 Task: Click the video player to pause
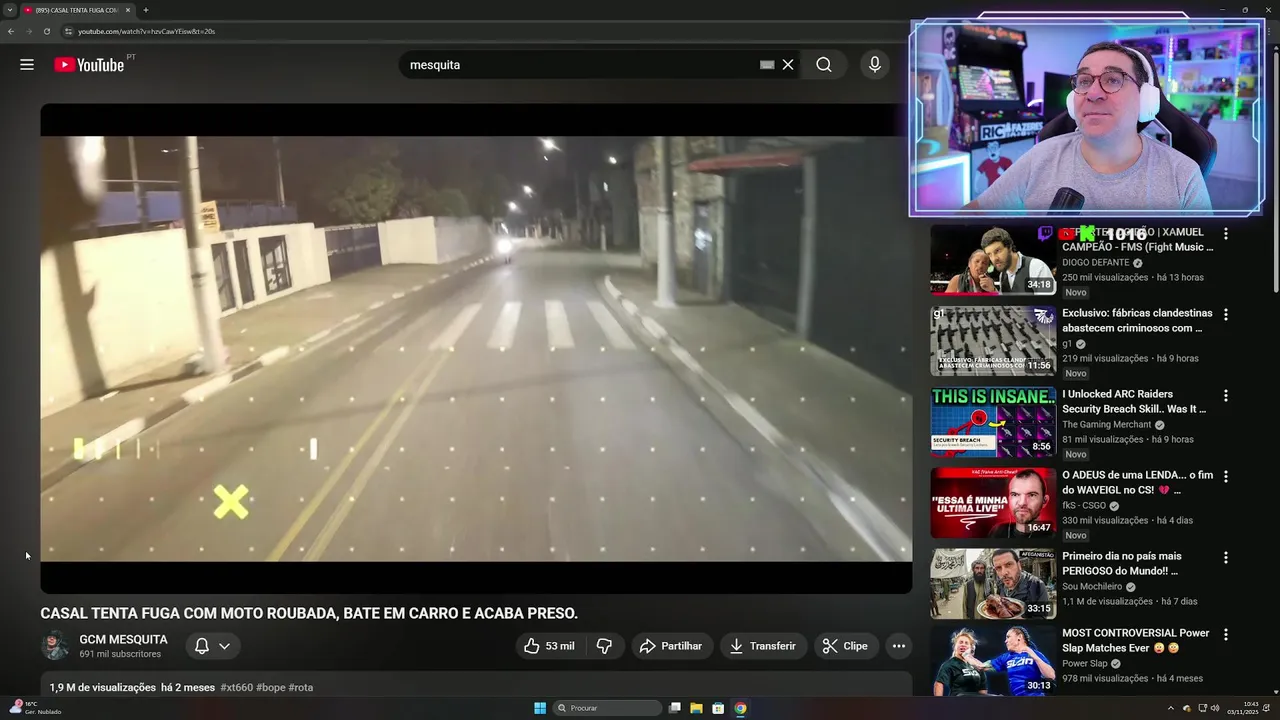click(x=476, y=349)
